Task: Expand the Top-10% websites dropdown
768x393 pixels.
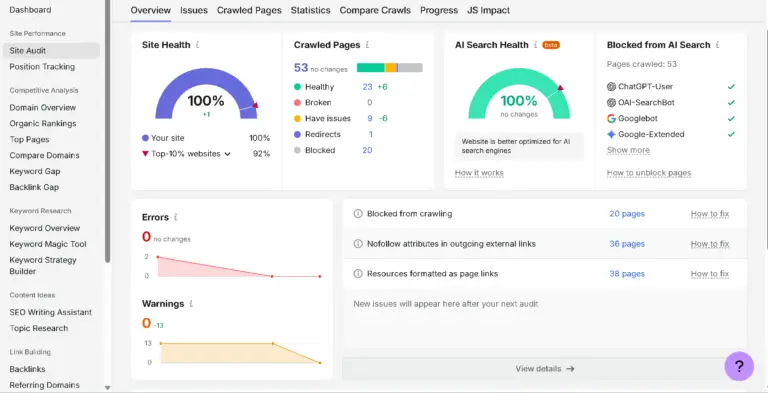Action: [x=227, y=154]
